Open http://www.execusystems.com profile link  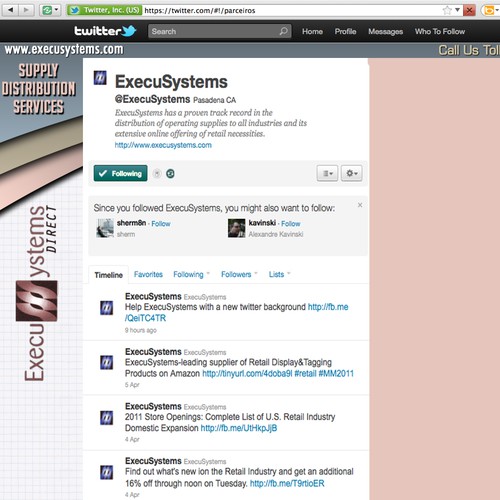point(163,145)
